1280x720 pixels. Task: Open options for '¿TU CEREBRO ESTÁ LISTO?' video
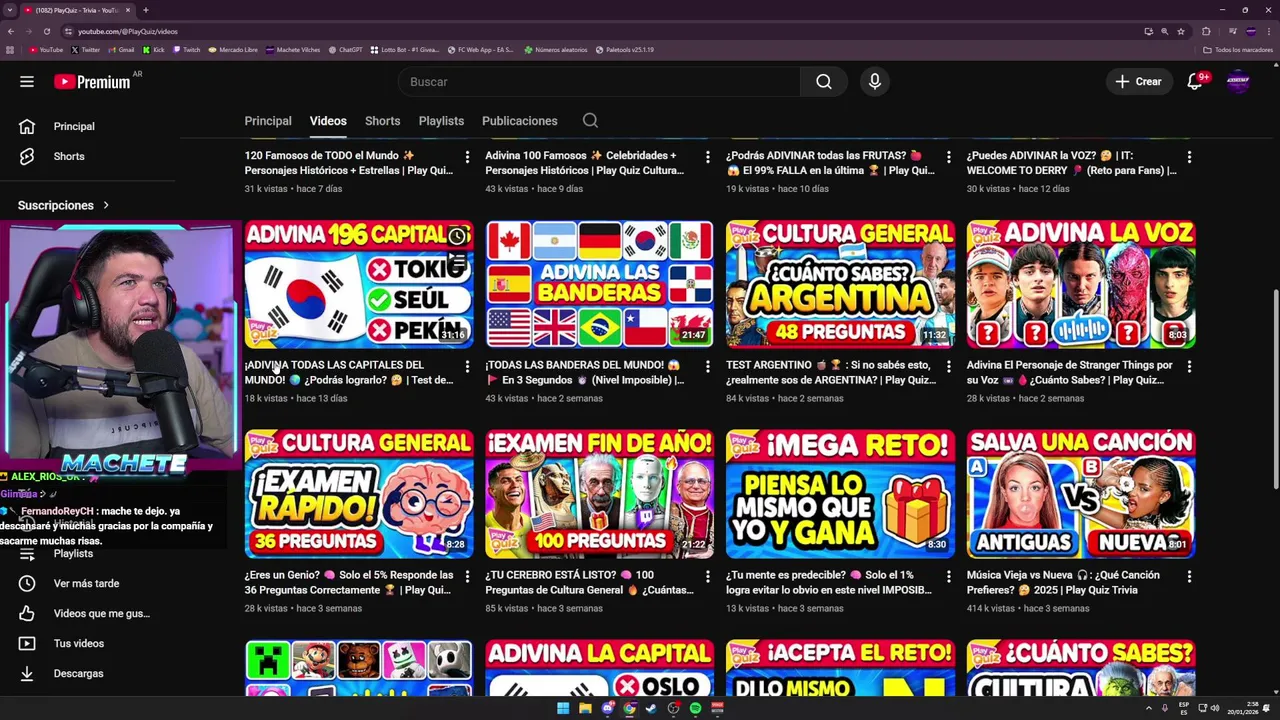click(x=707, y=577)
